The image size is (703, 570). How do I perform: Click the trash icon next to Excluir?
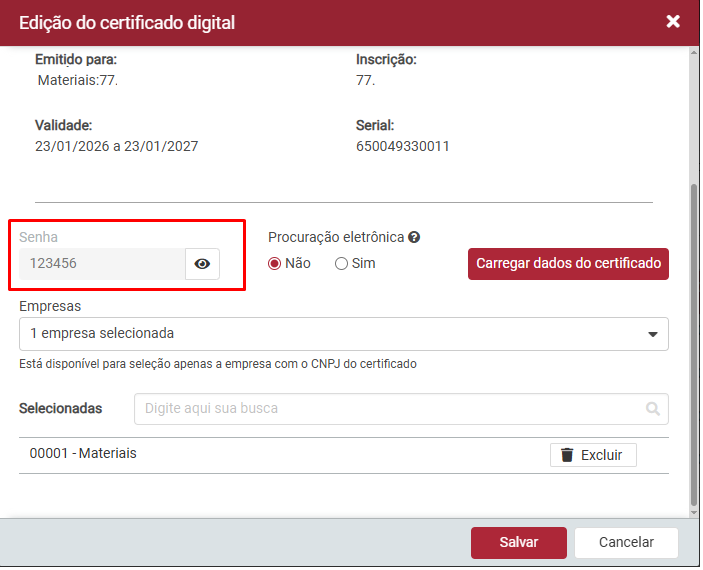pyautogui.click(x=567, y=455)
